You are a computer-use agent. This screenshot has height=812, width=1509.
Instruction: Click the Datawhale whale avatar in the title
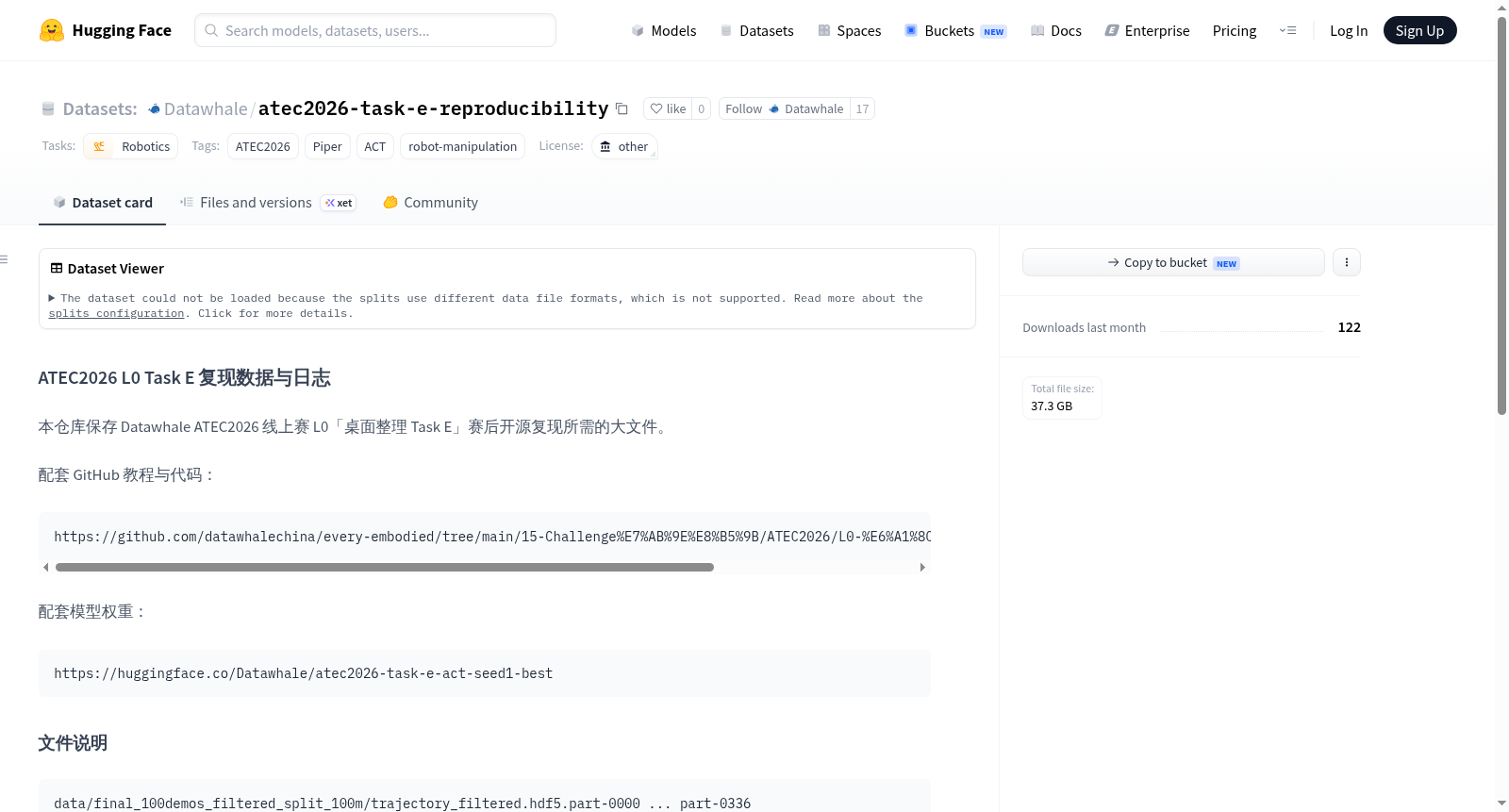click(155, 109)
